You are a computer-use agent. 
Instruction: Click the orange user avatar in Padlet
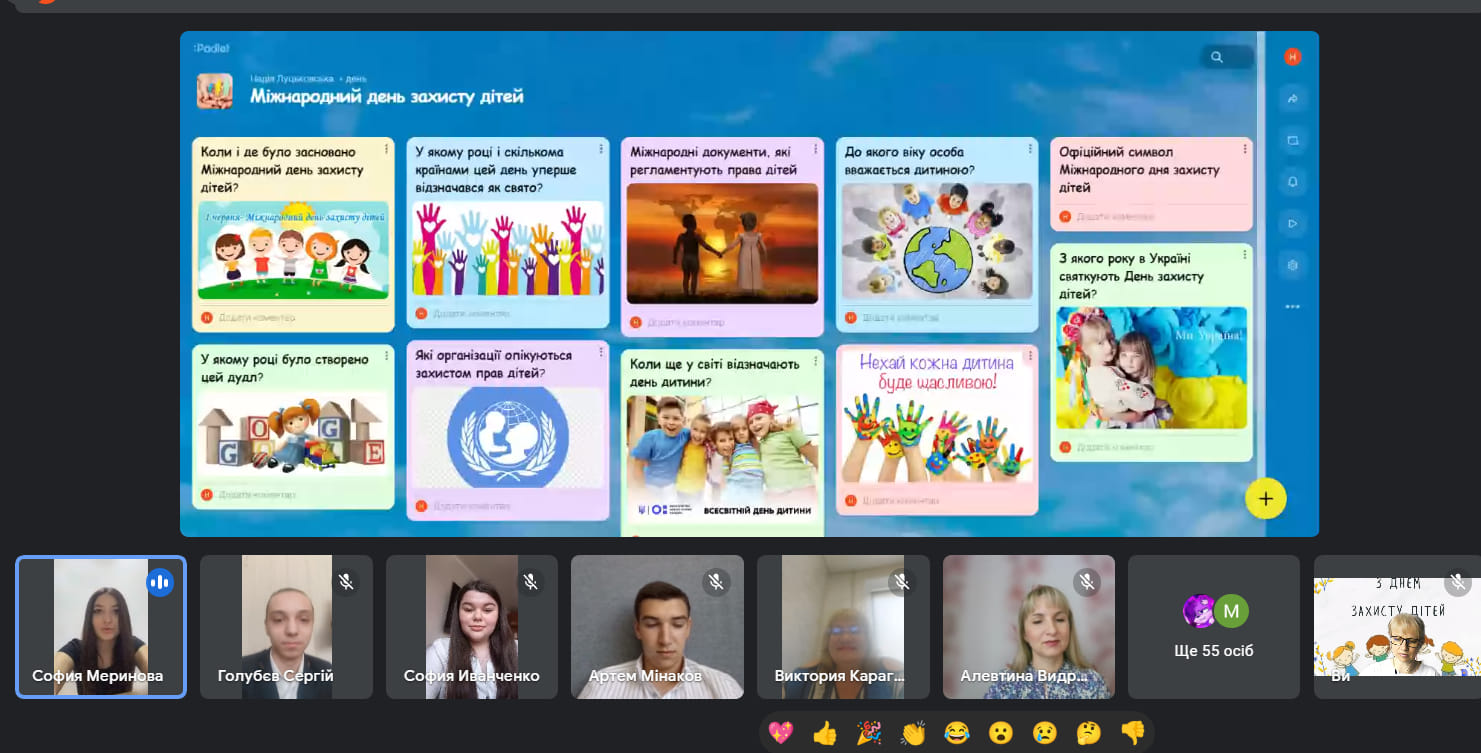click(1292, 57)
